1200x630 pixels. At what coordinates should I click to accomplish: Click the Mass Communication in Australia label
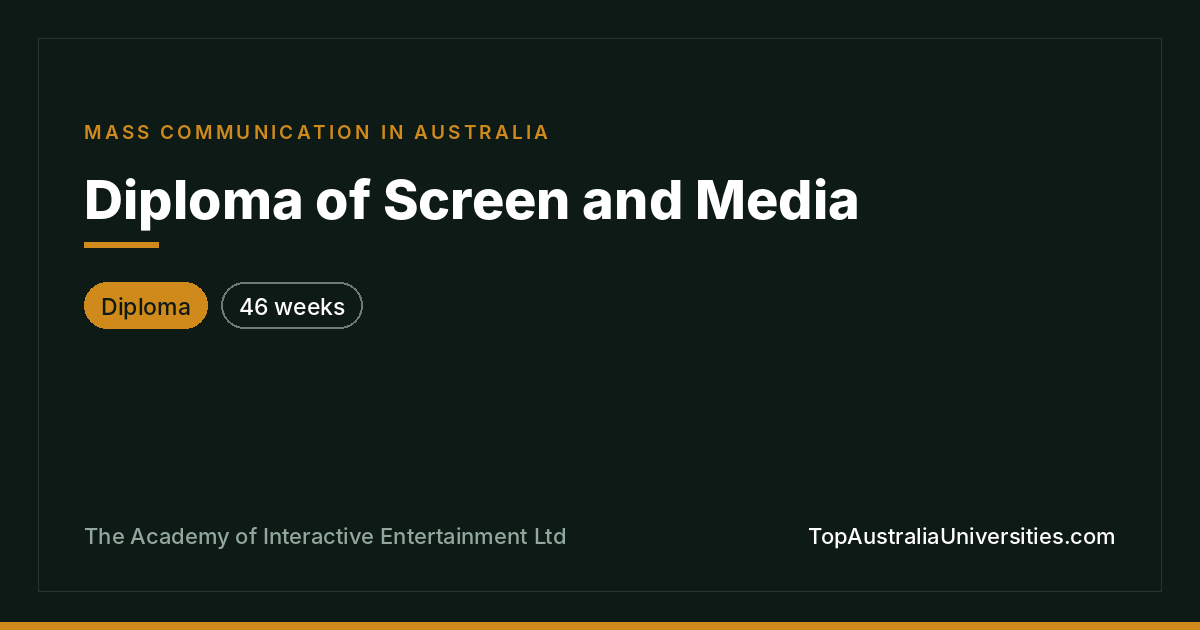tap(317, 132)
